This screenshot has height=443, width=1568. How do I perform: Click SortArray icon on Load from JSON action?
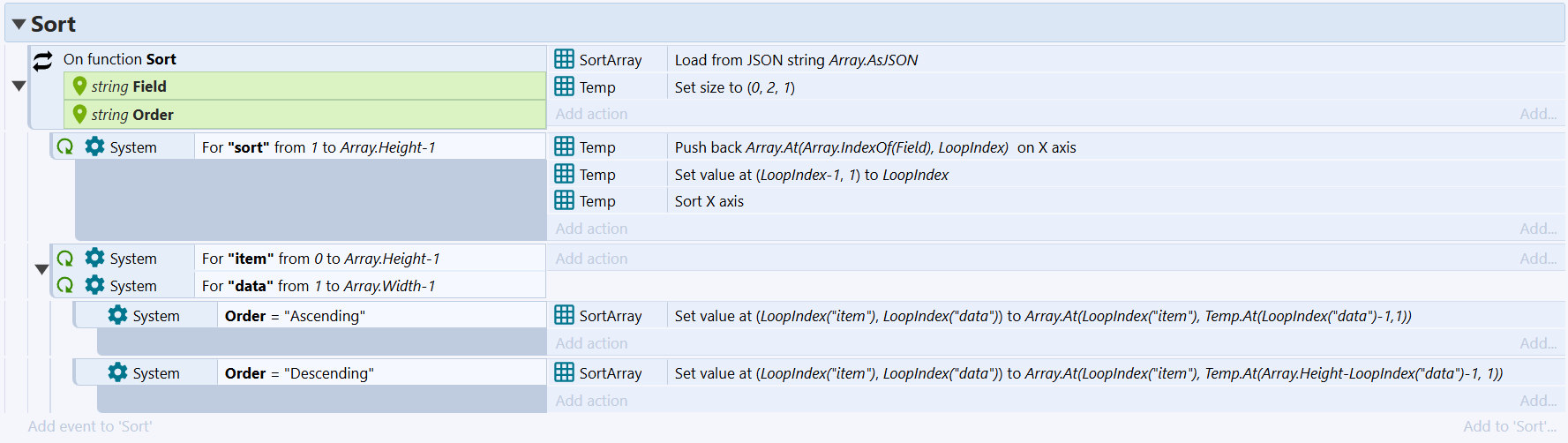pyautogui.click(x=564, y=59)
